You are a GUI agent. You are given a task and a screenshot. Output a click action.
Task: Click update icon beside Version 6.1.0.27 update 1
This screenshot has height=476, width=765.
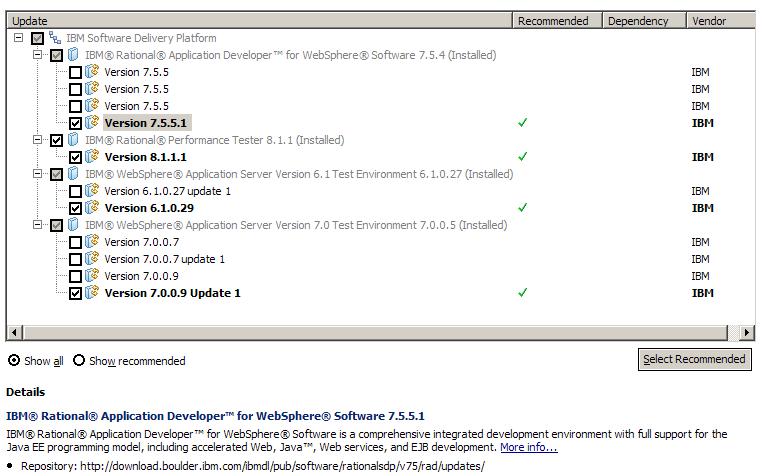[92, 191]
